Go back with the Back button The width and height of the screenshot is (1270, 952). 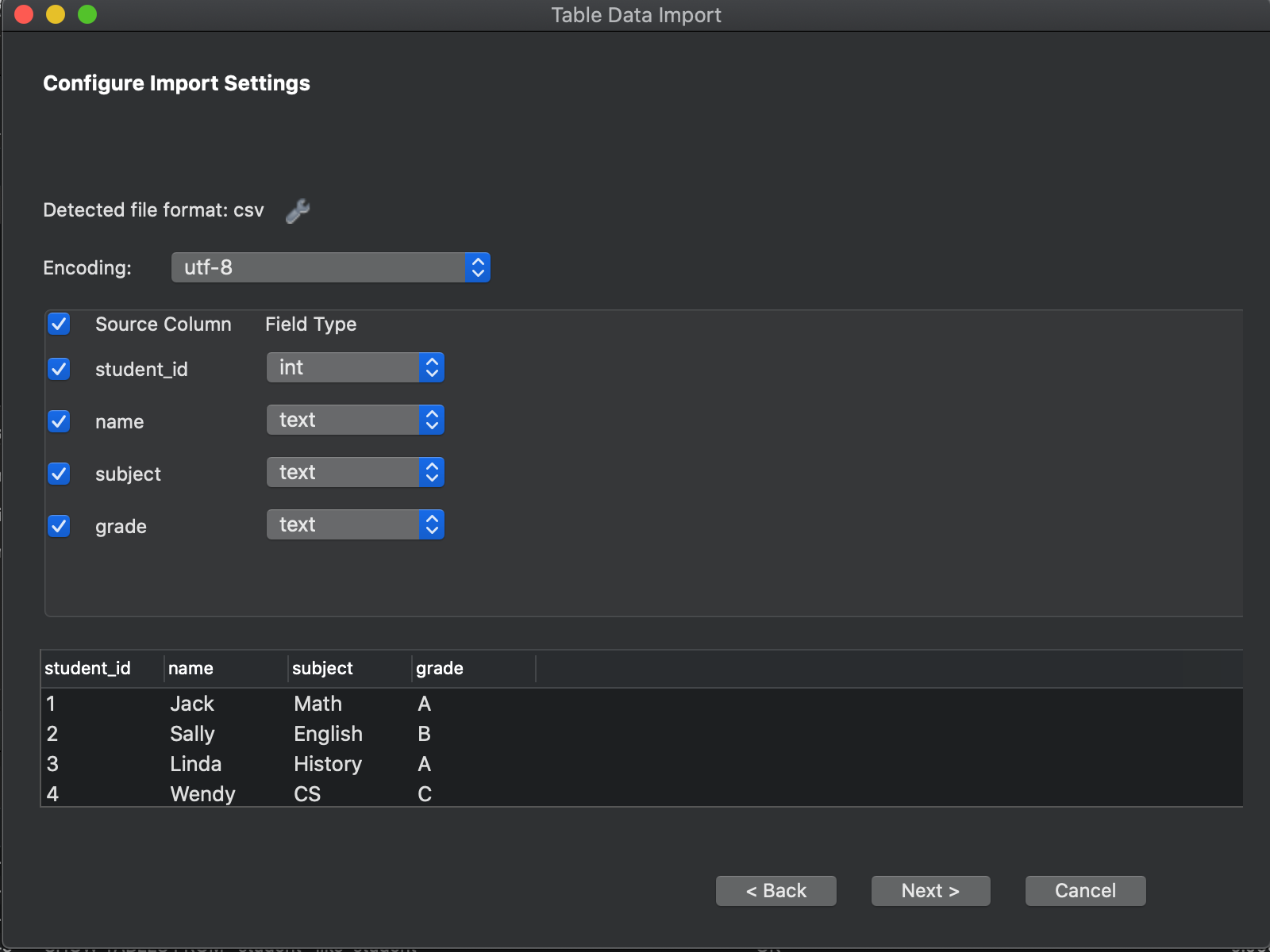(x=775, y=891)
